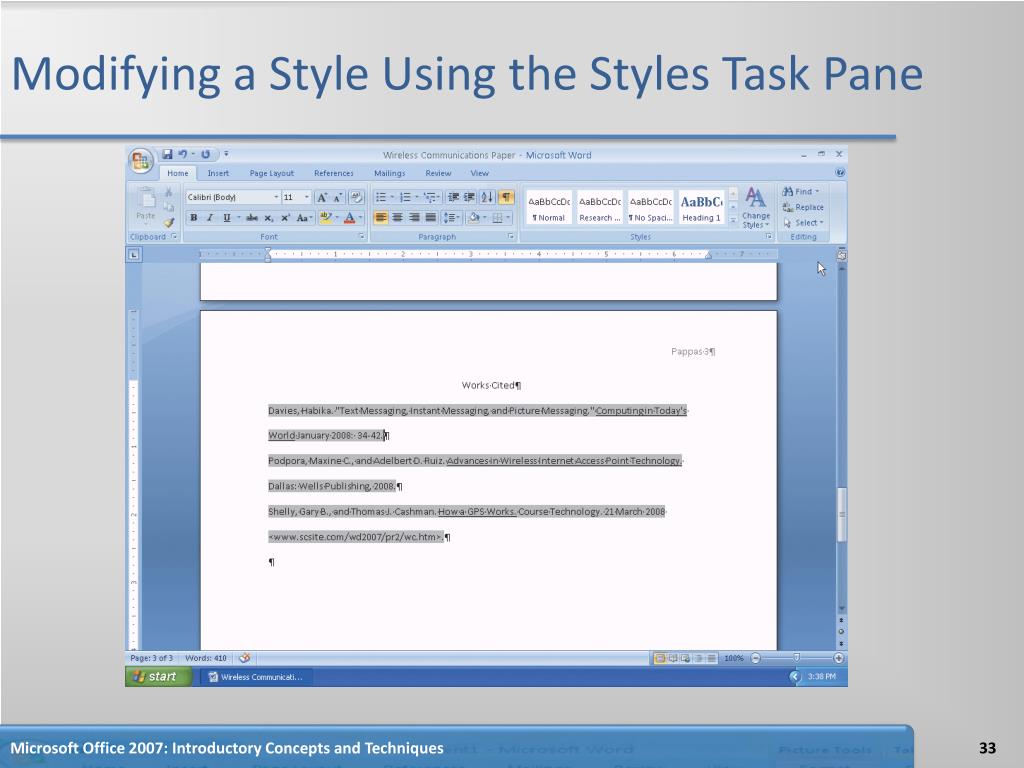Apply superscript formatting
1024x768 pixels.
(x=285, y=218)
